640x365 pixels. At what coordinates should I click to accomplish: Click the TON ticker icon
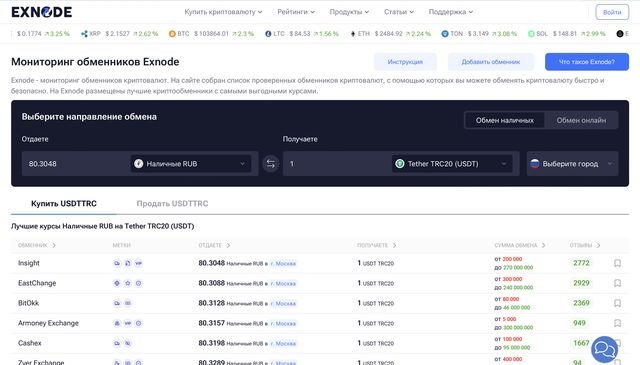(445, 33)
